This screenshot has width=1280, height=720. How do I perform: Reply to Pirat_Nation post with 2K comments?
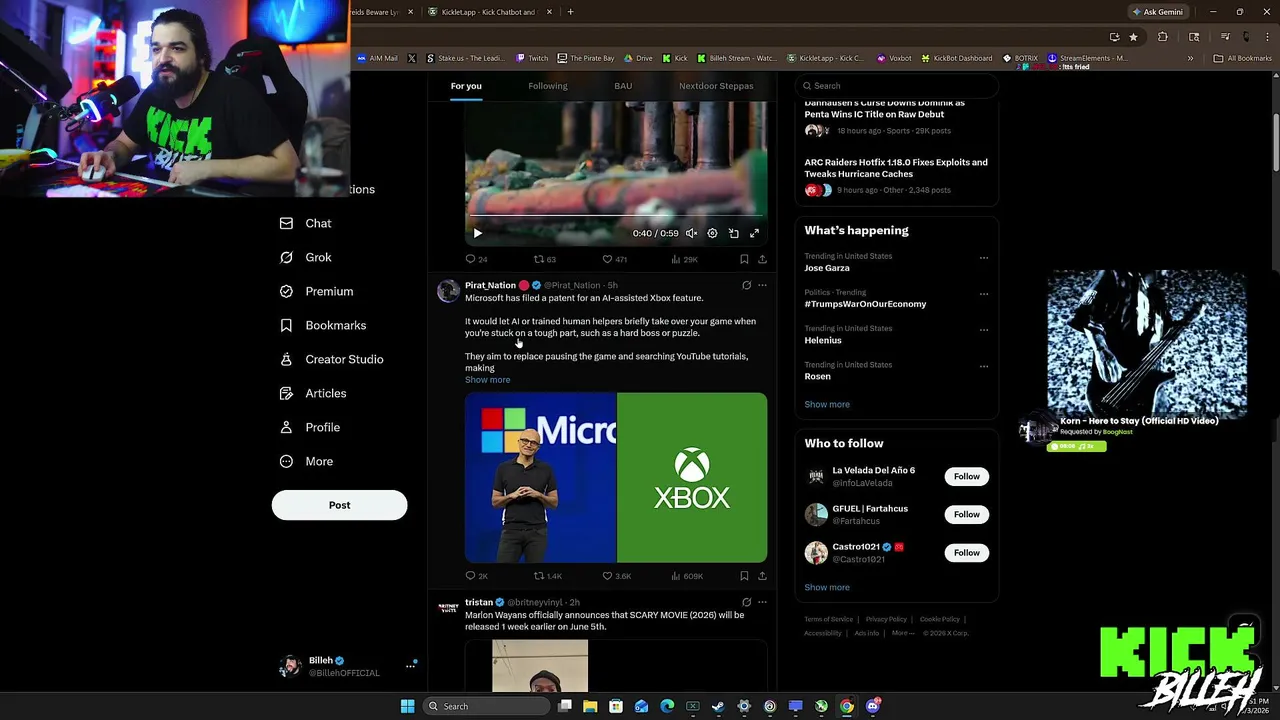[x=476, y=576]
